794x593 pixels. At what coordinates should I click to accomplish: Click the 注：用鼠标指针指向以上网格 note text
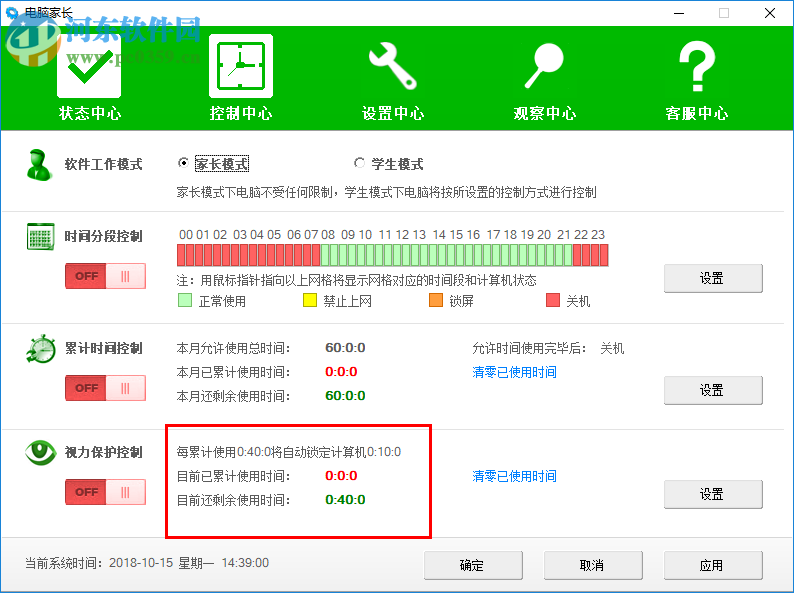tap(356, 280)
